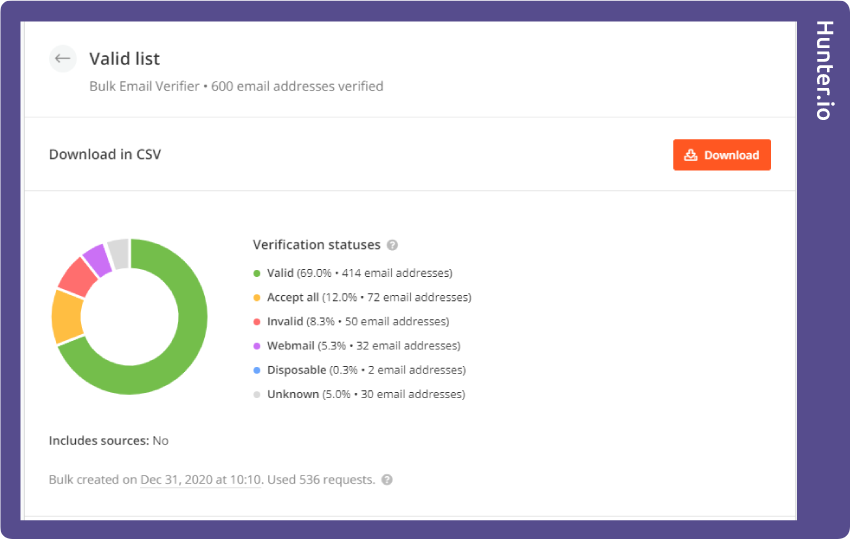Click 'Unknown (5.0% • 30 email addresses)'
Image resolution: width=850 pixels, height=539 pixels.
click(366, 394)
